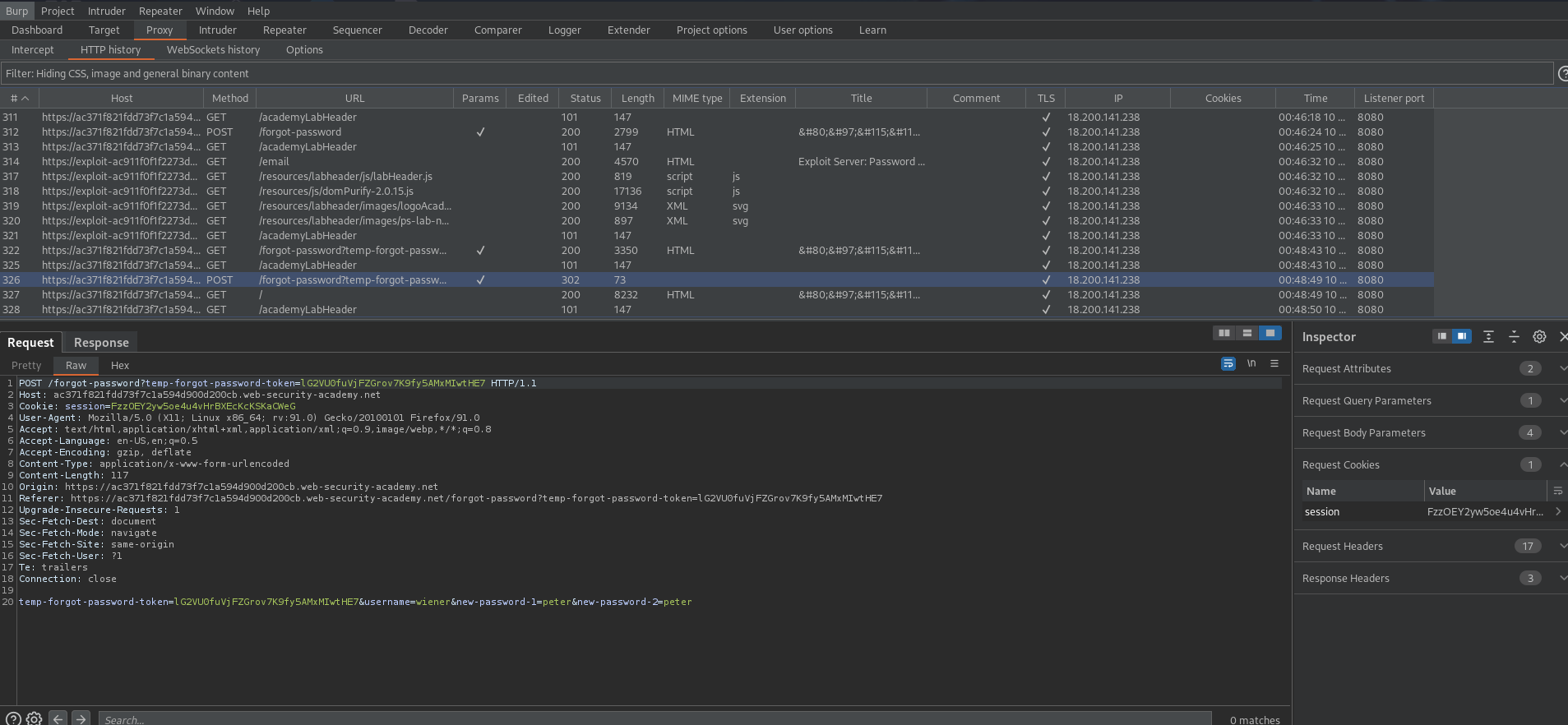
Task: Open the Burp menu
Action: pos(16,11)
